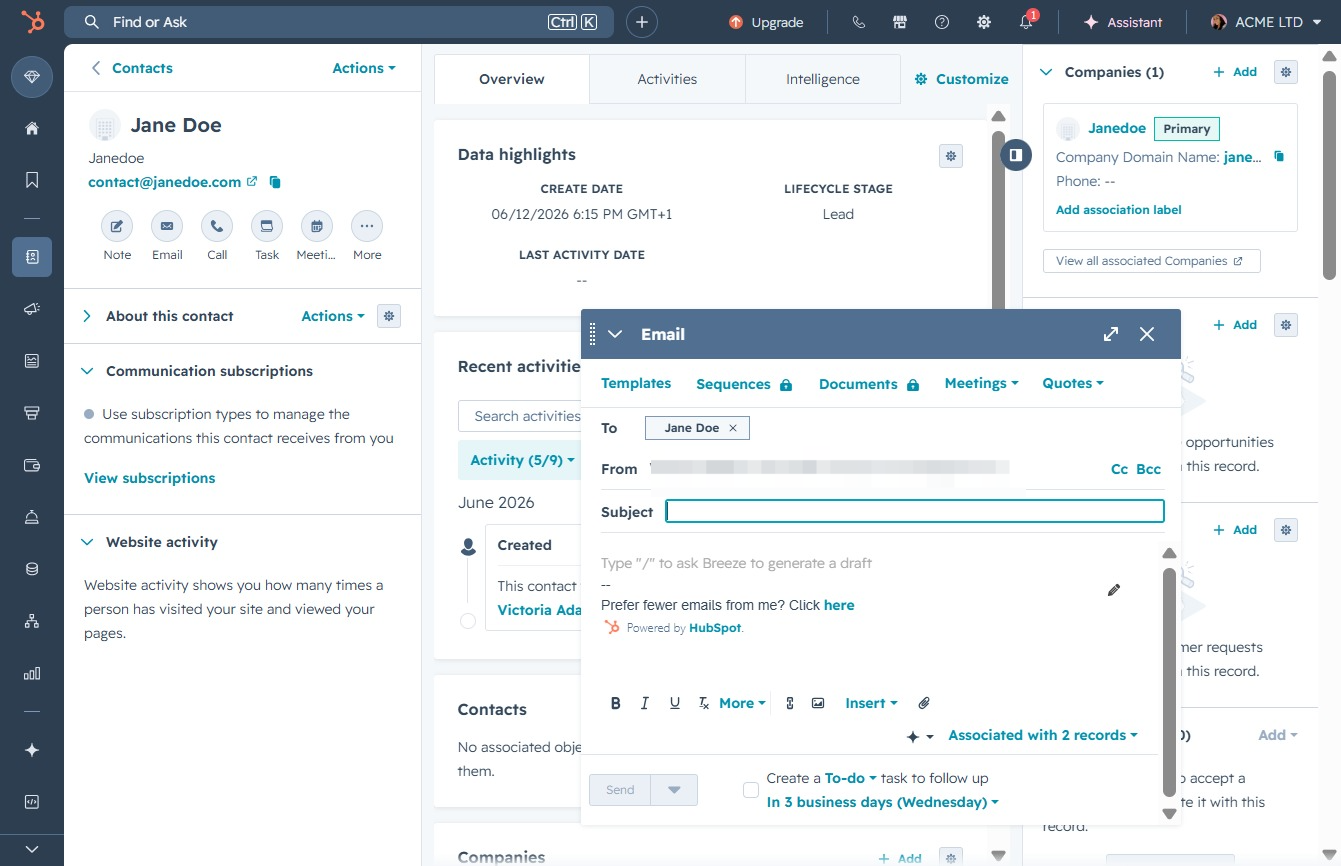Open the database icon in left sidebar

pos(32,569)
